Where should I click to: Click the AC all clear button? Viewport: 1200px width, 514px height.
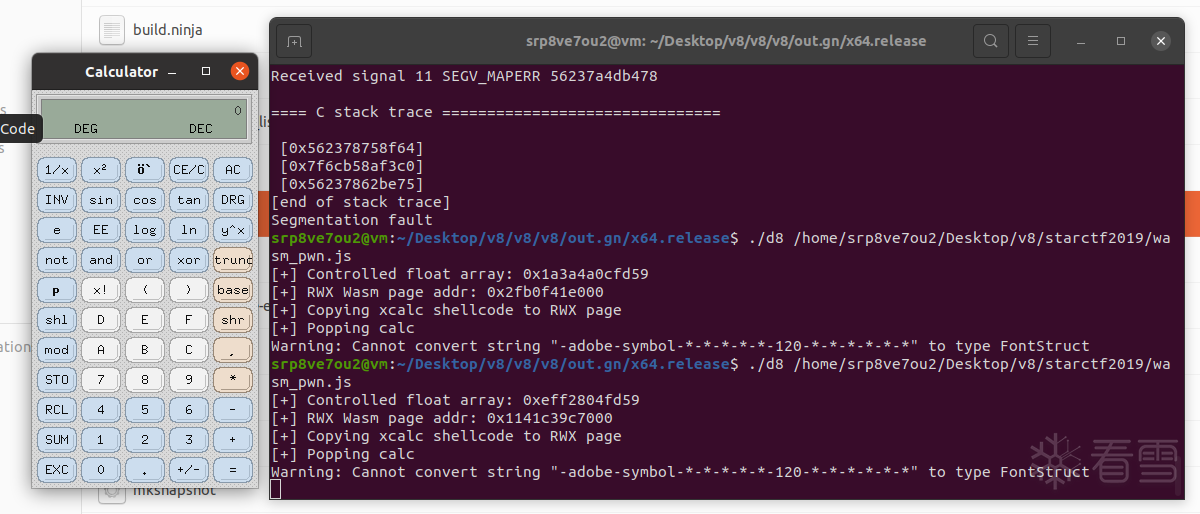pos(233,170)
